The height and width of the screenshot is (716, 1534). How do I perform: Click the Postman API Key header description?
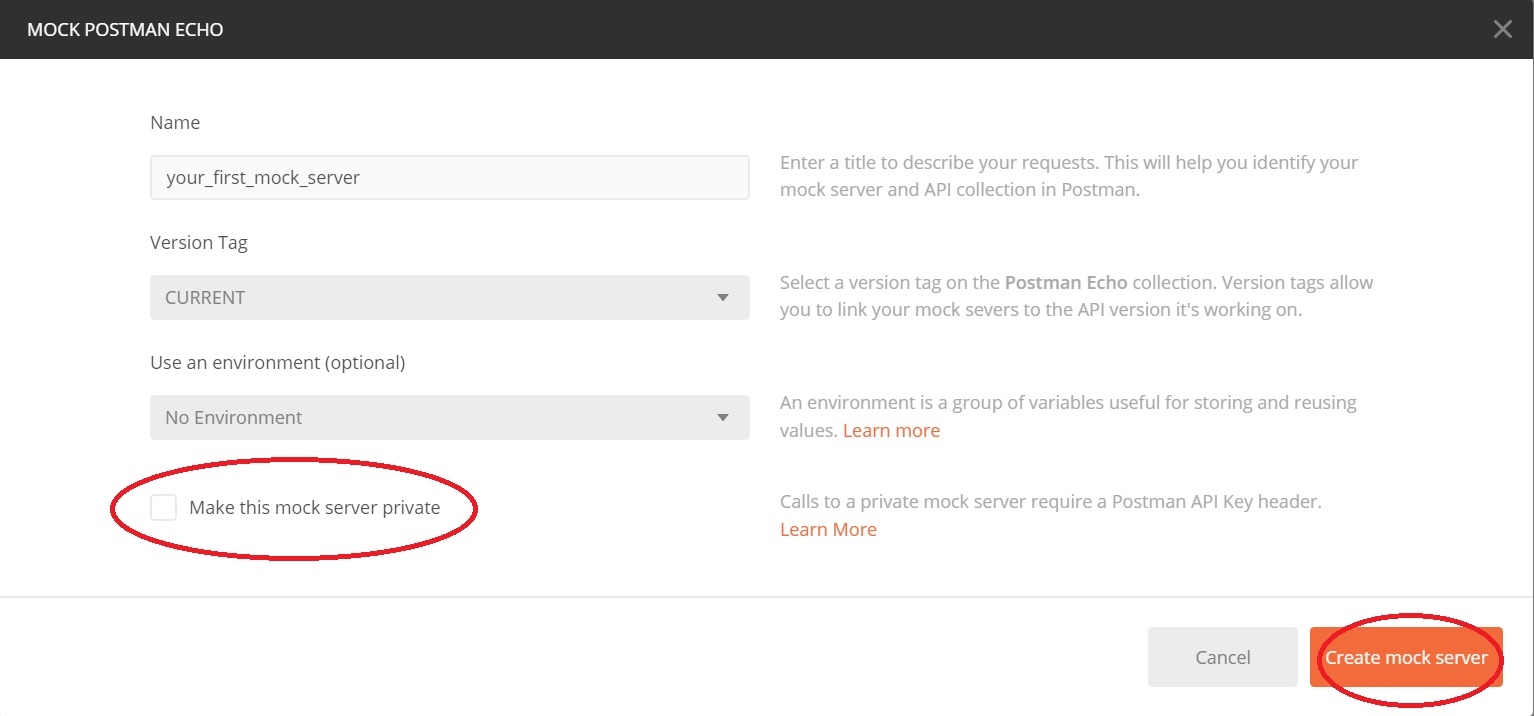[1050, 502]
